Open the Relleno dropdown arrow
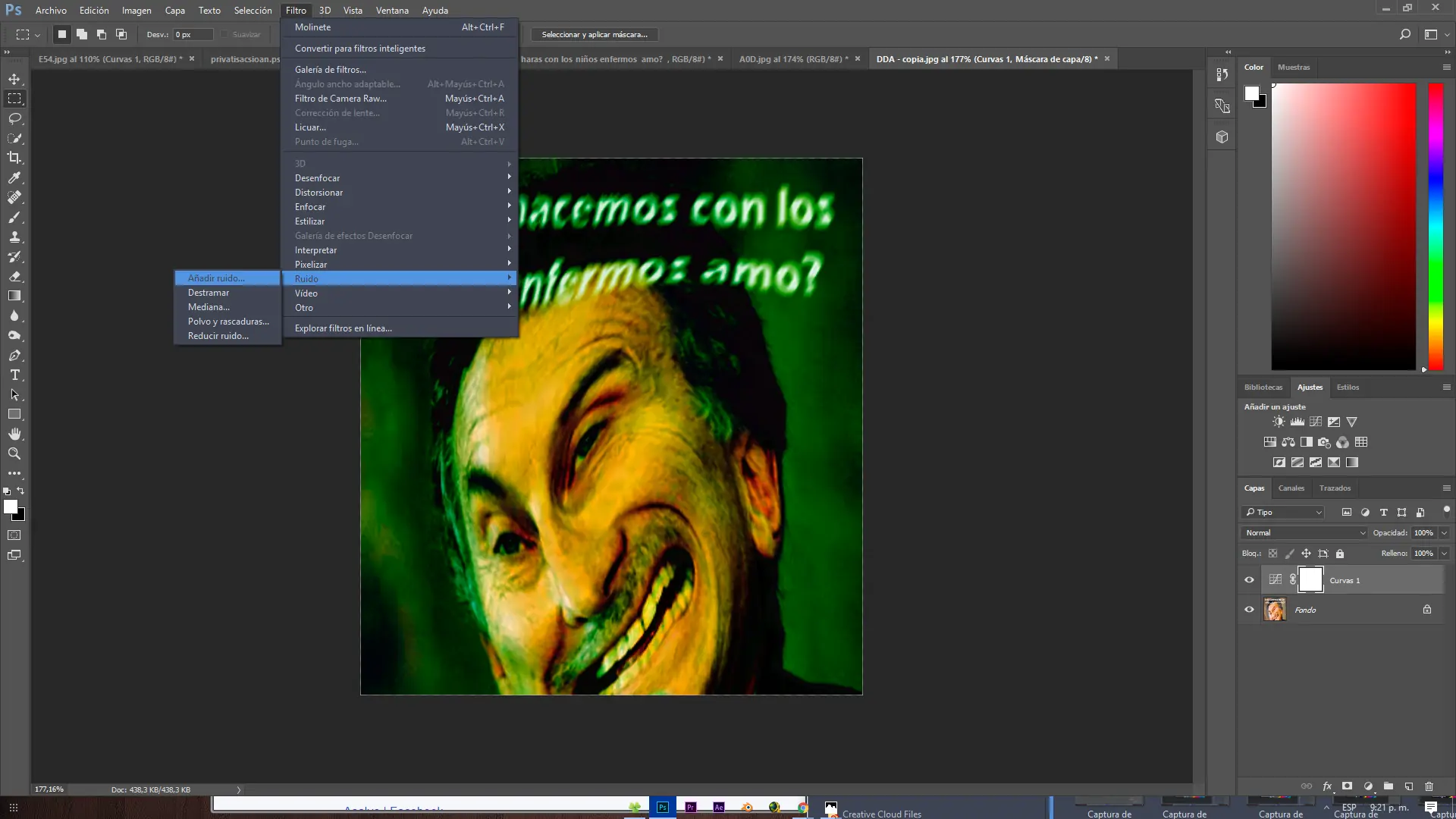1456x819 pixels. (x=1444, y=554)
